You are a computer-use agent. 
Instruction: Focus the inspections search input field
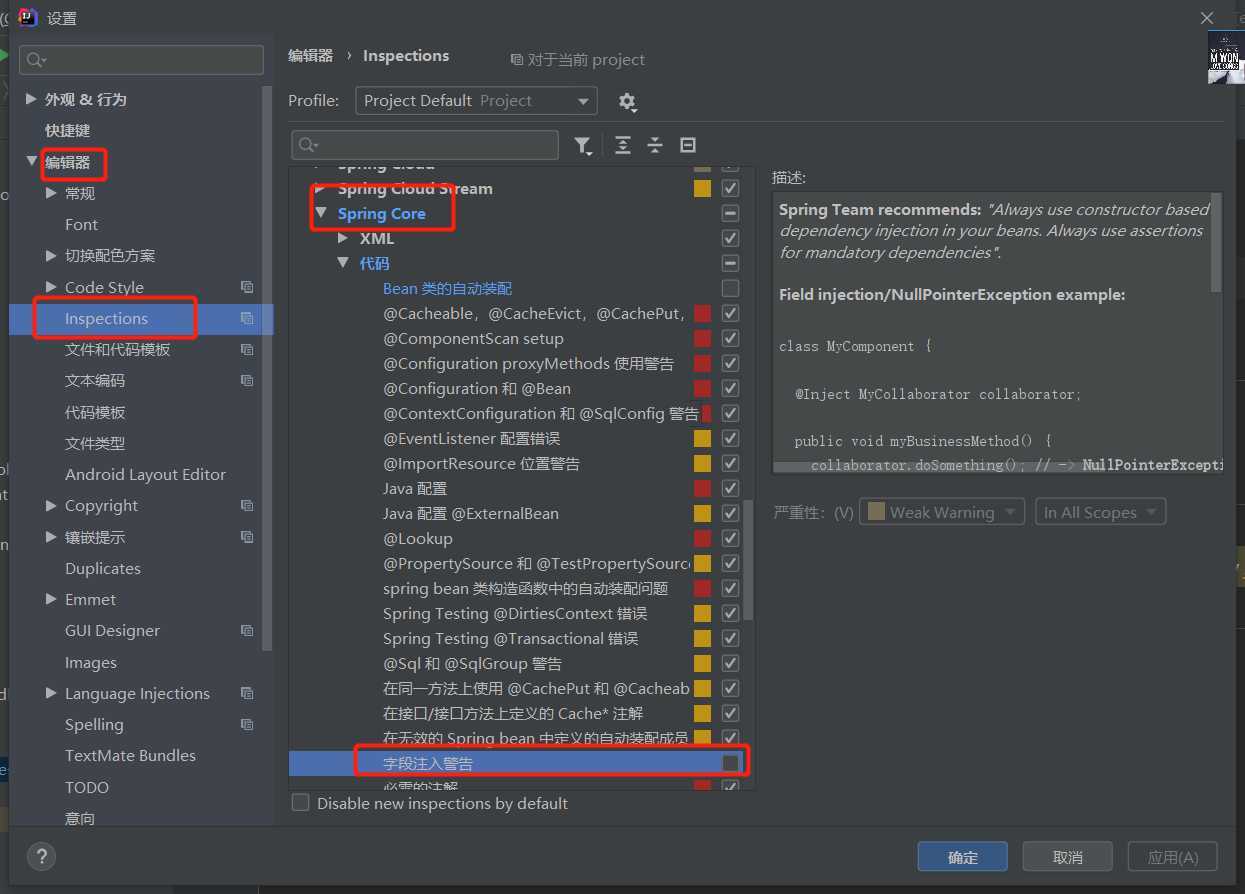tap(425, 145)
